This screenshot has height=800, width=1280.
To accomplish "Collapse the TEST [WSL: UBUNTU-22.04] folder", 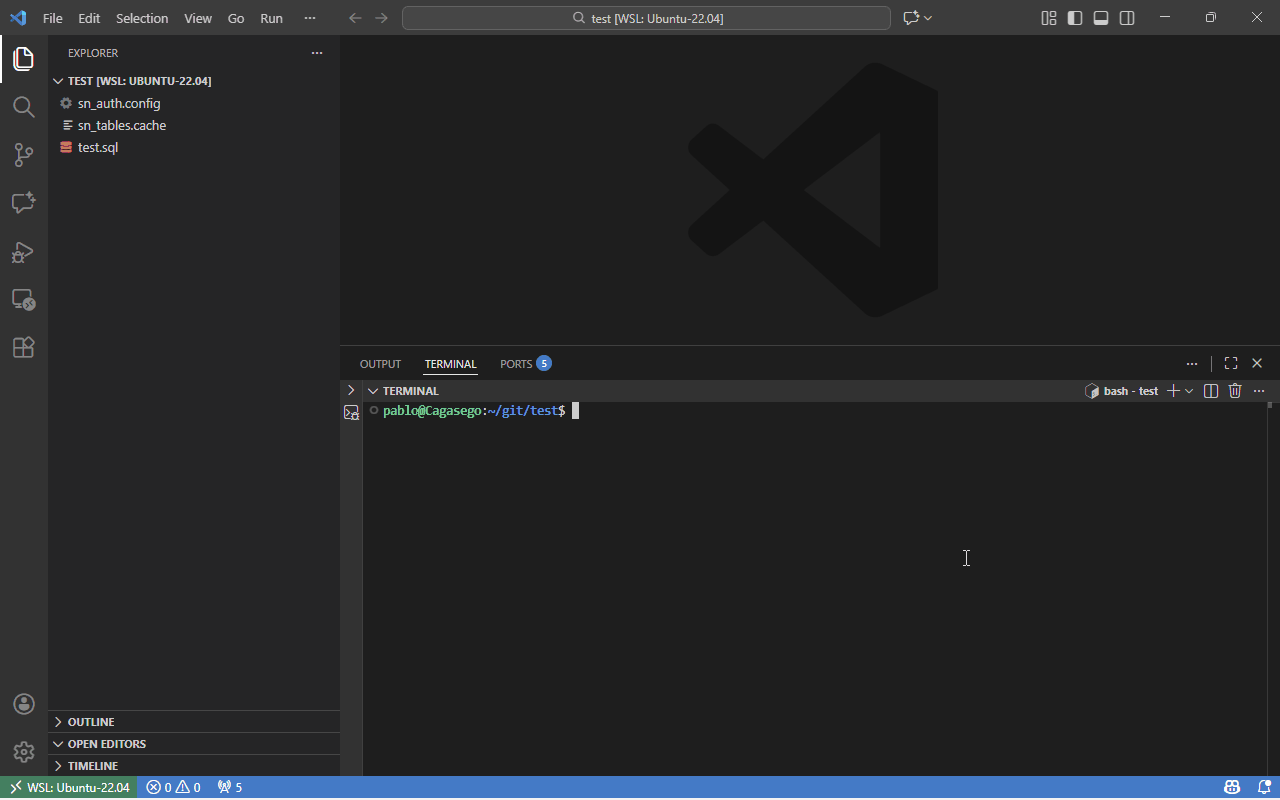I will (x=58, y=81).
